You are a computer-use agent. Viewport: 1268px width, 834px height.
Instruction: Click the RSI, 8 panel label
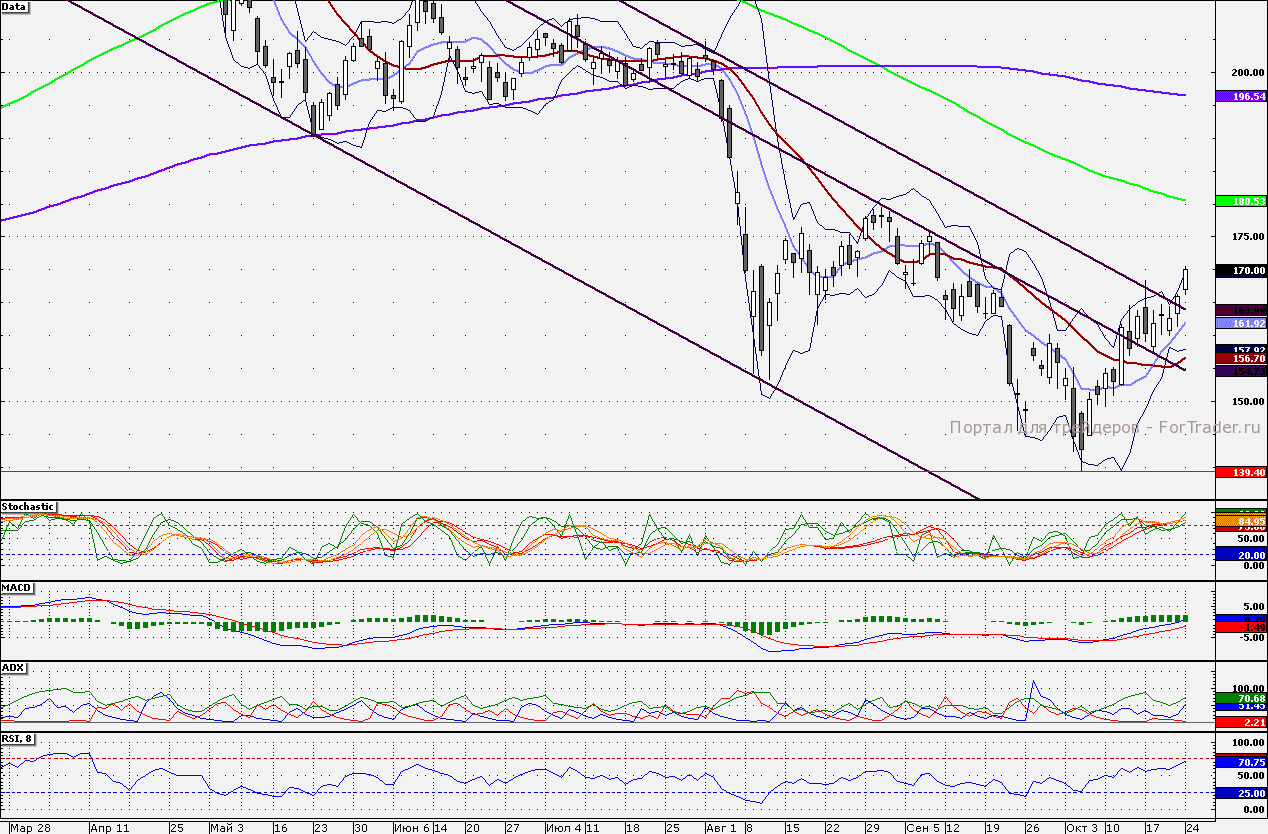18,737
